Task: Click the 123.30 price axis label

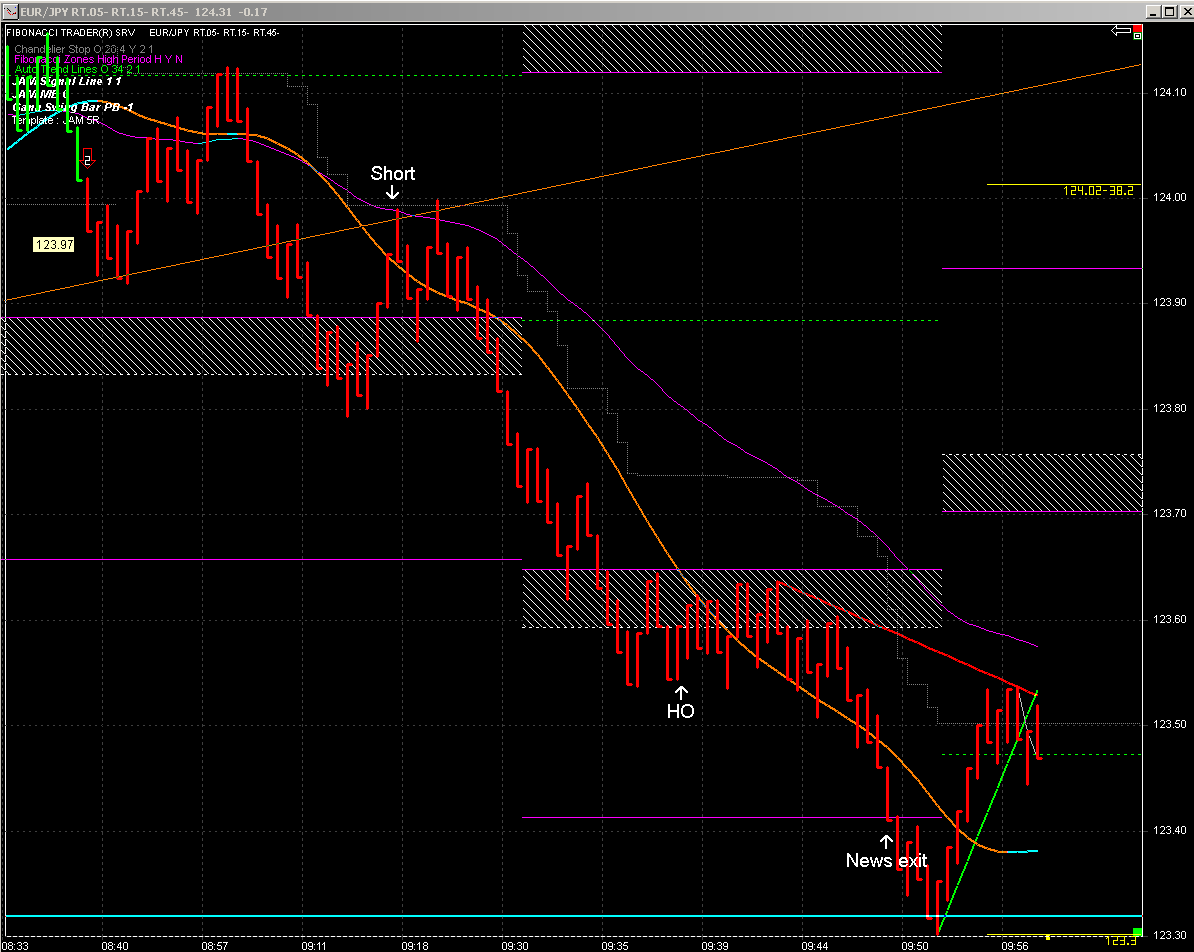Action: pyautogui.click(x=1169, y=934)
